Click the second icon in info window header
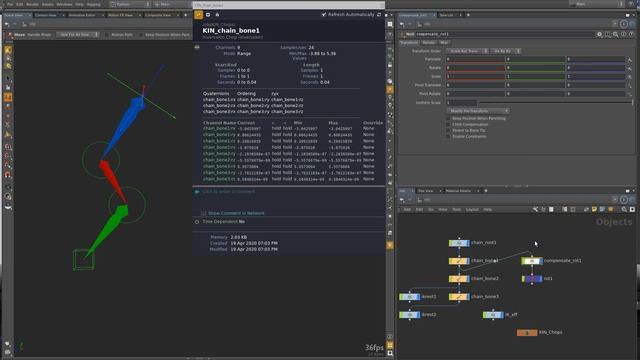640x360 pixels. pyautogui.click(x=208, y=15)
